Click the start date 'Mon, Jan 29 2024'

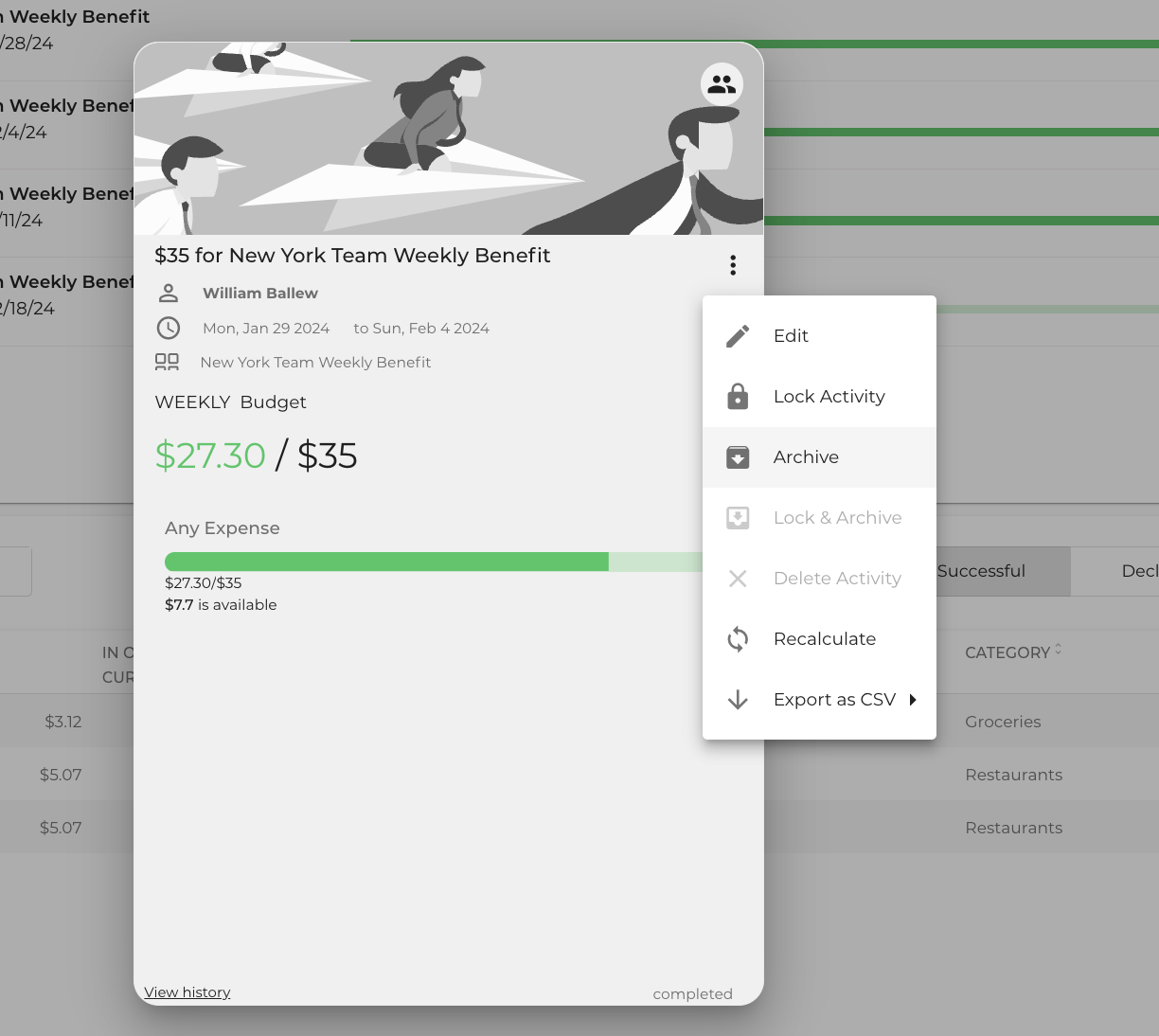point(266,329)
